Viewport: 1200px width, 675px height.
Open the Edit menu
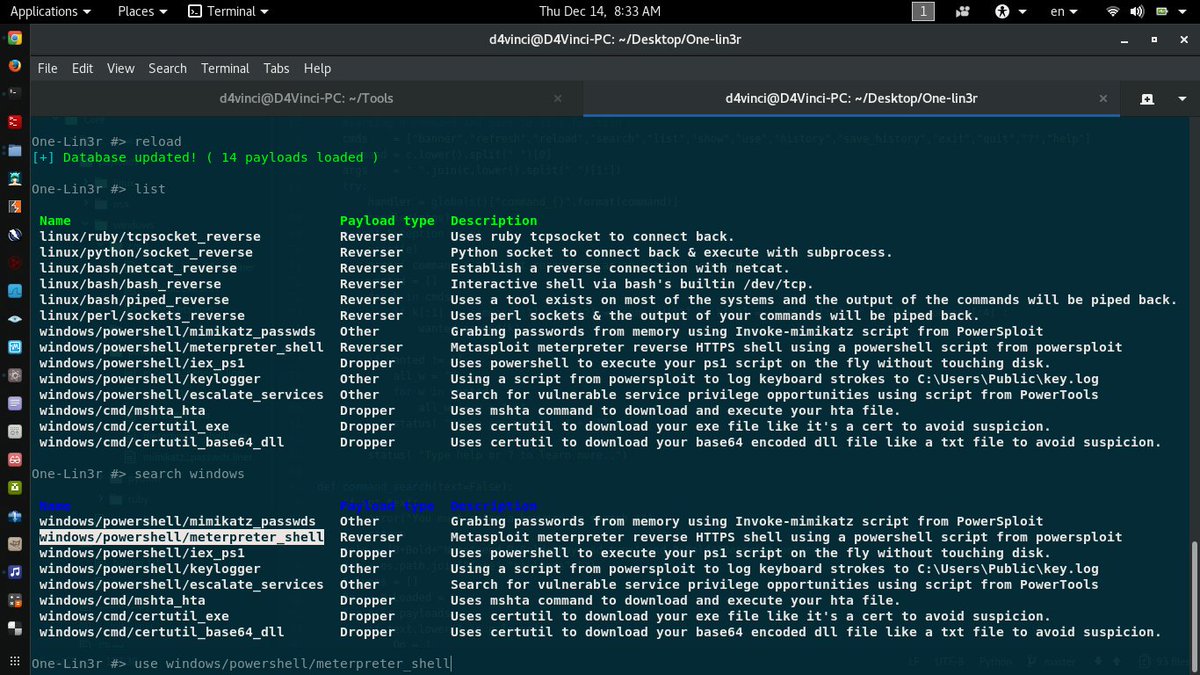click(82, 68)
